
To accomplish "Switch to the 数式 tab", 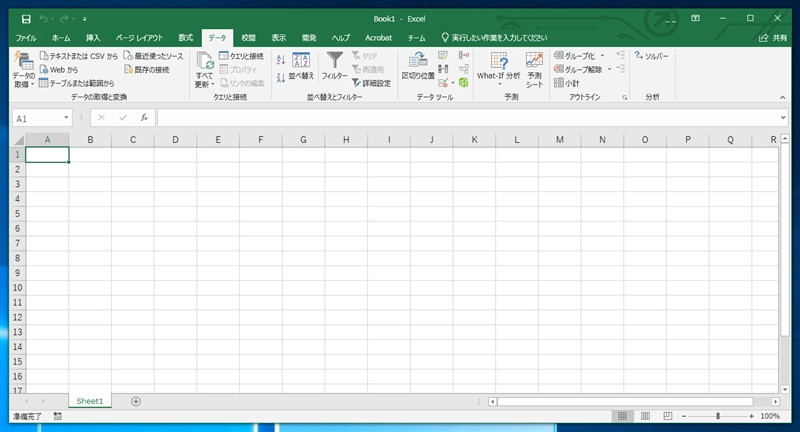I will coord(186,38).
